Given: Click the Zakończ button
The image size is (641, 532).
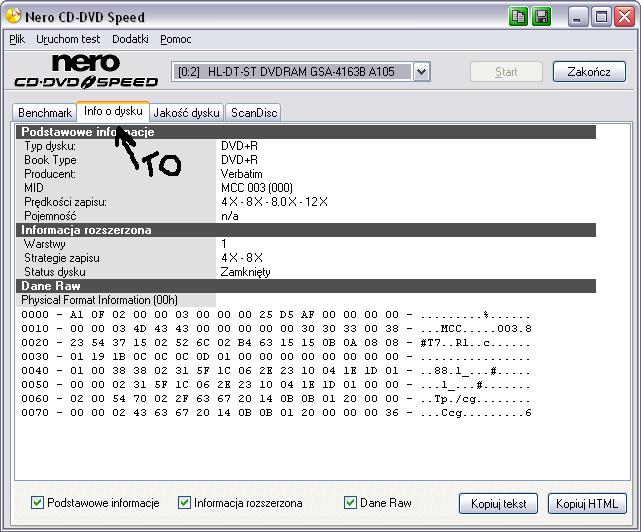Looking at the screenshot, I should coord(589,72).
